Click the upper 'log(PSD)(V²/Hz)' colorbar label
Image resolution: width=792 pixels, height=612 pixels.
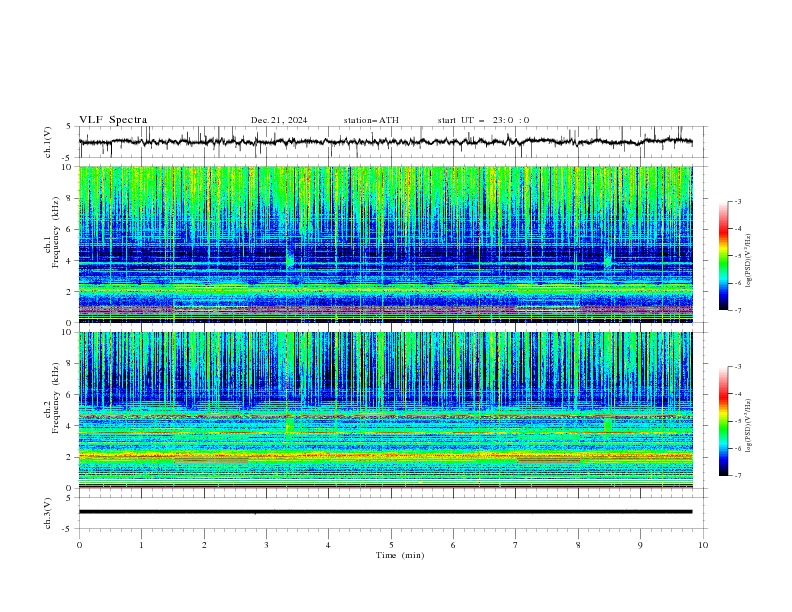point(749,261)
